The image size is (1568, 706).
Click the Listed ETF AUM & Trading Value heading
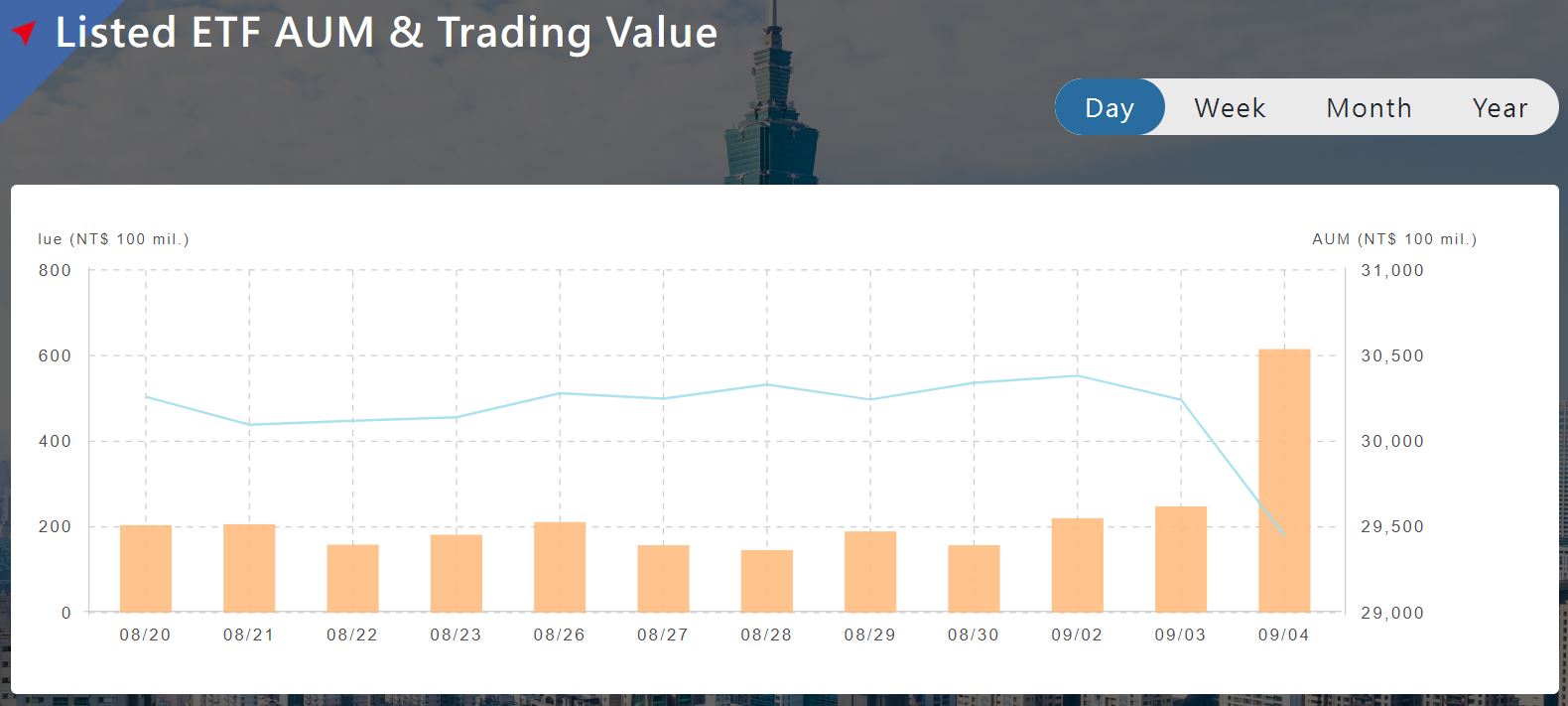click(x=386, y=33)
